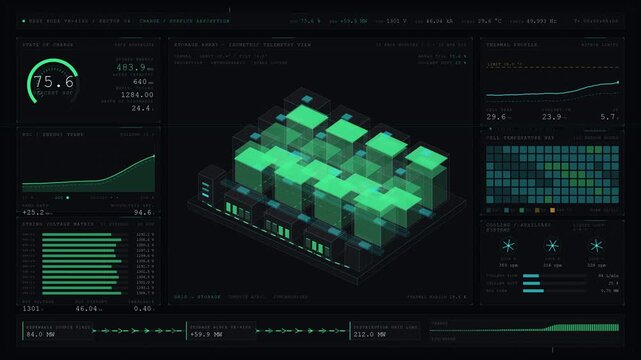Click the cooling fan icon labeled 359 rpm

(x=508, y=246)
